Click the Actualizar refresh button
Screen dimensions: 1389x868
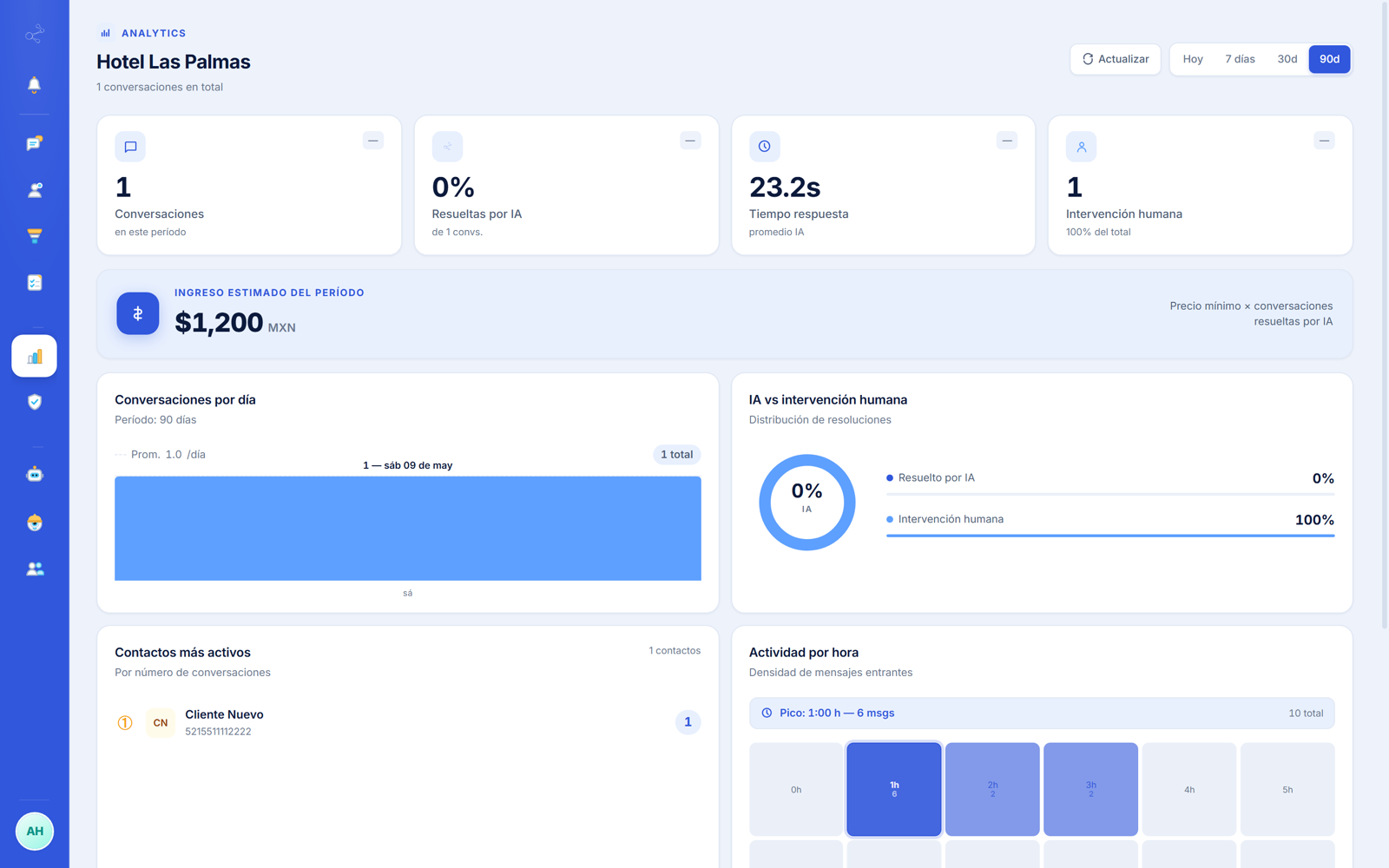pyautogui.click(x=1116, y=59)
